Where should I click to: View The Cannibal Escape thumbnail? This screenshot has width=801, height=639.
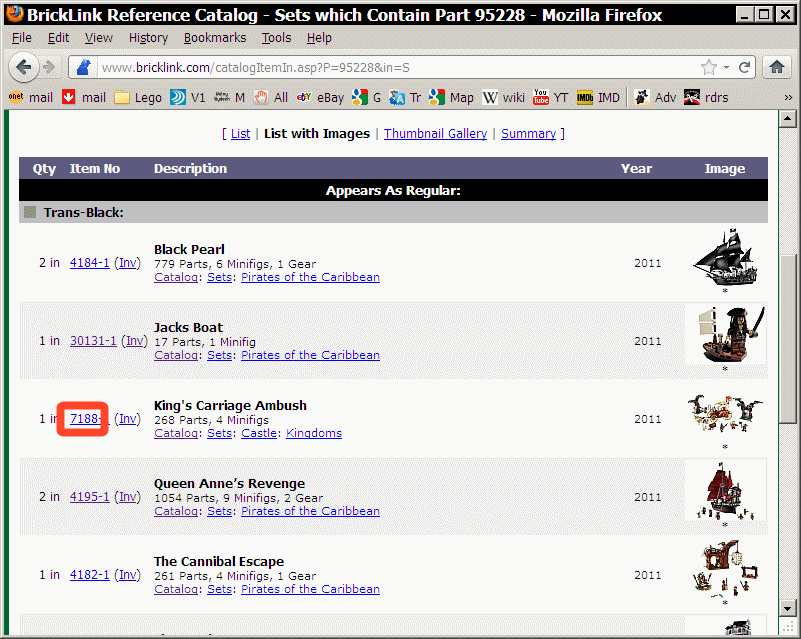(725, 569)
